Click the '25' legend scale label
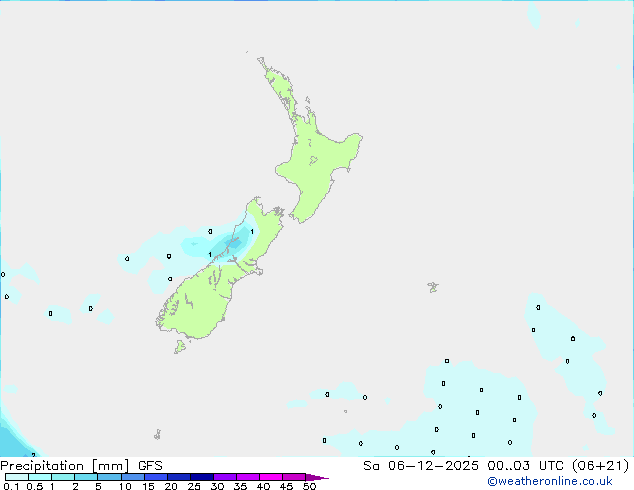634x490 pixels. click(x=194, y=486)
